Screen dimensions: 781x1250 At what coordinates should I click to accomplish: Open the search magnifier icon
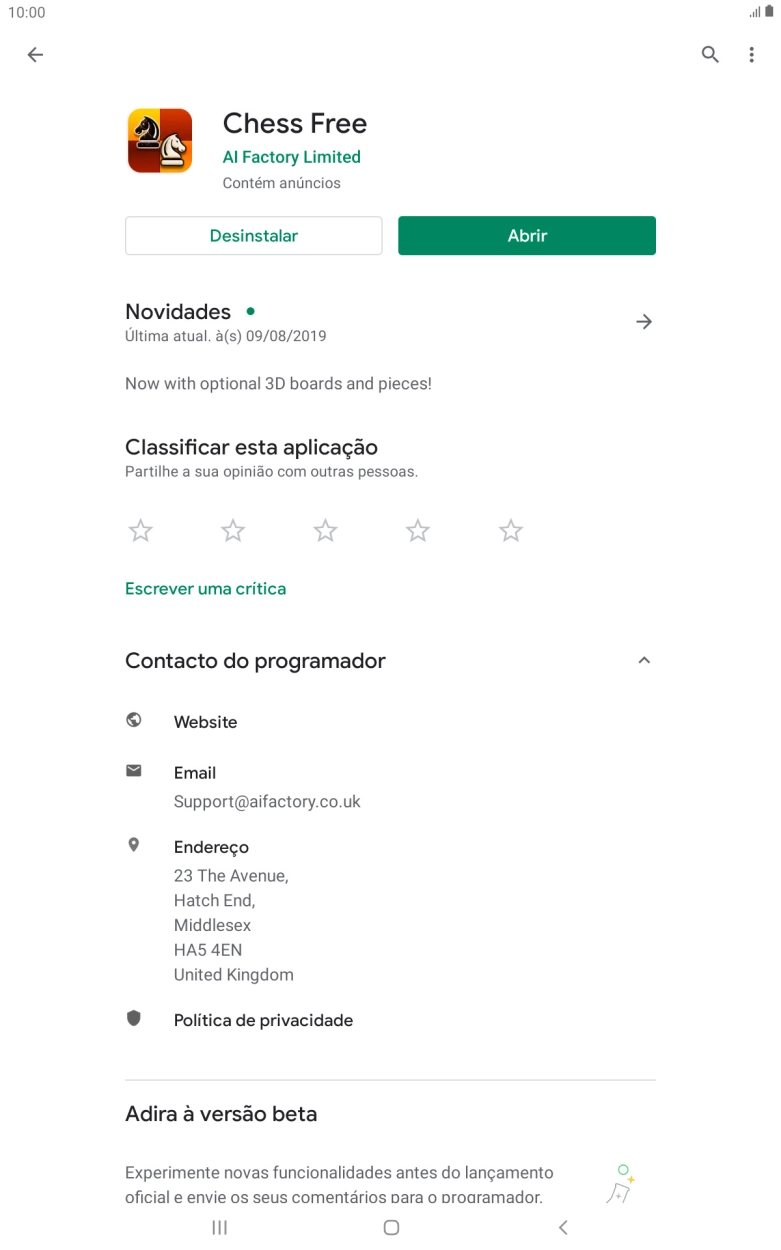tap(710, 55)
